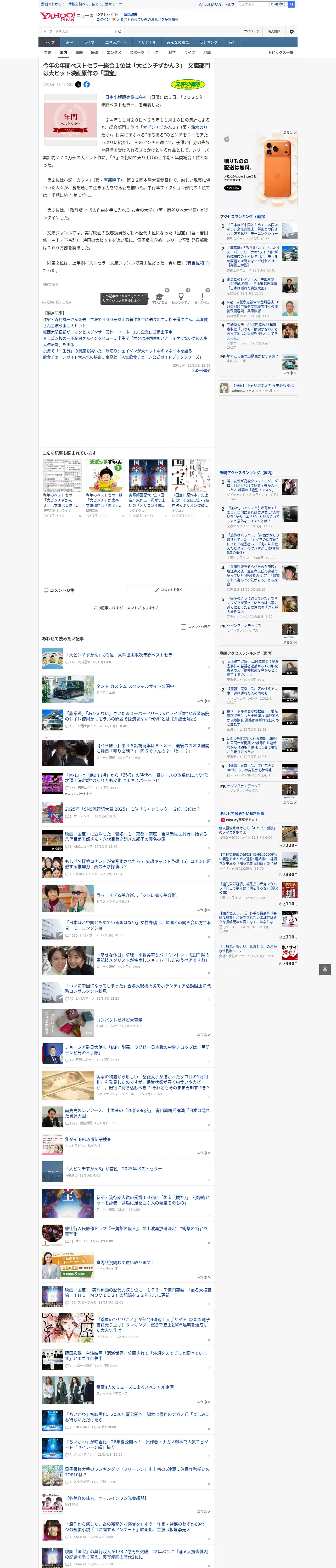Open the Yahoo! JAPAN News logo
The image size is (336, 1568).
66,16
